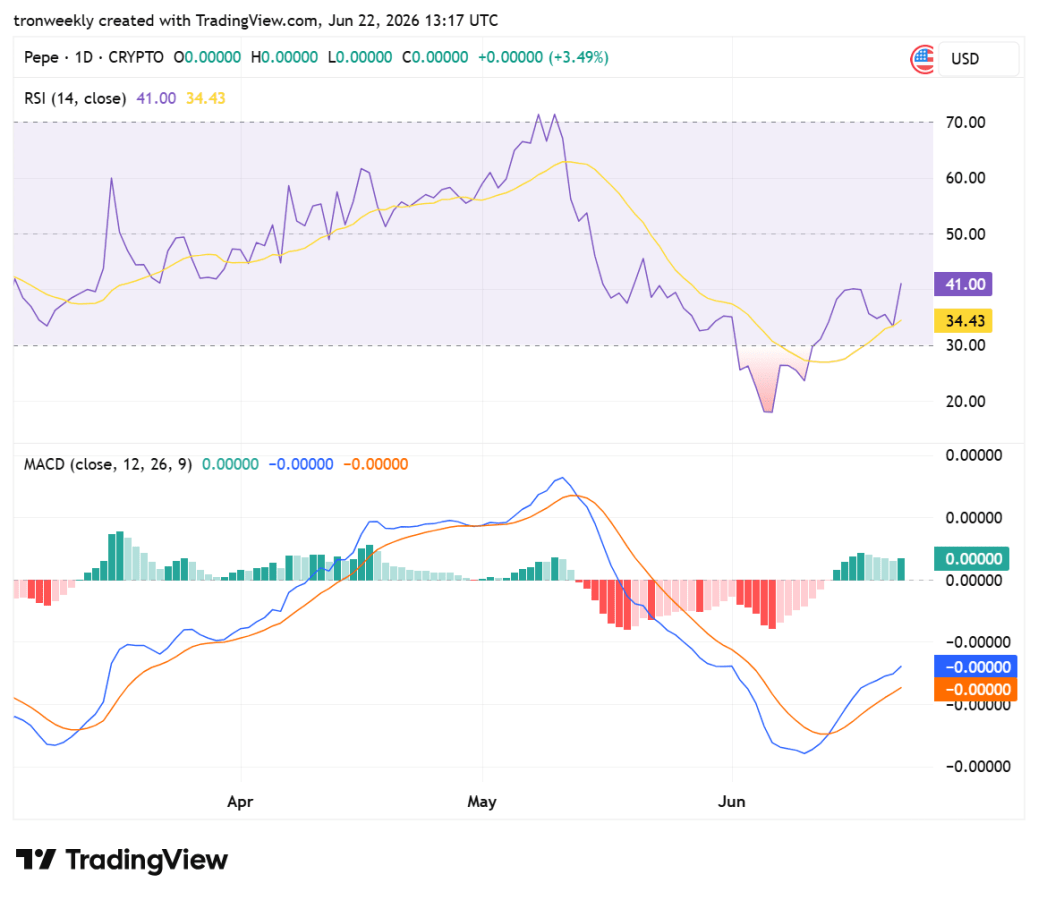The width and height of the screenshot is (1038, 900).
Task: Click the 'MACD (close, 12, 26, 9)' indicator label
Action: pos(108,465)
